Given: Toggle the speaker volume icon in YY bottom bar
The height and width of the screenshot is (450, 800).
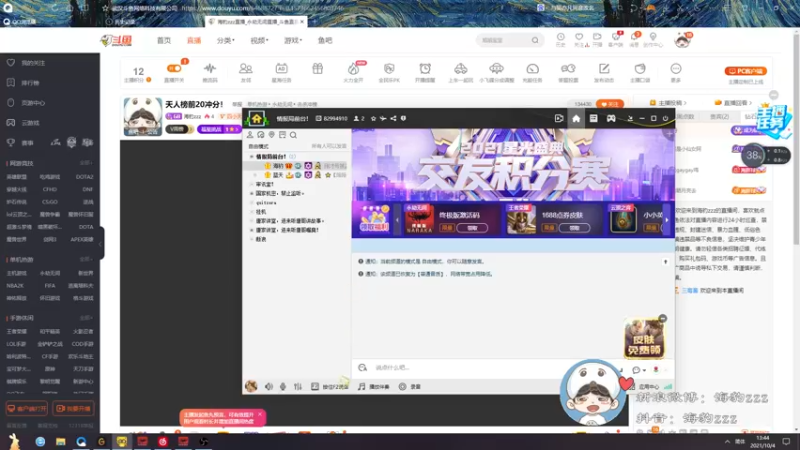Looking at the screenshot, I should tap(269, 387).
